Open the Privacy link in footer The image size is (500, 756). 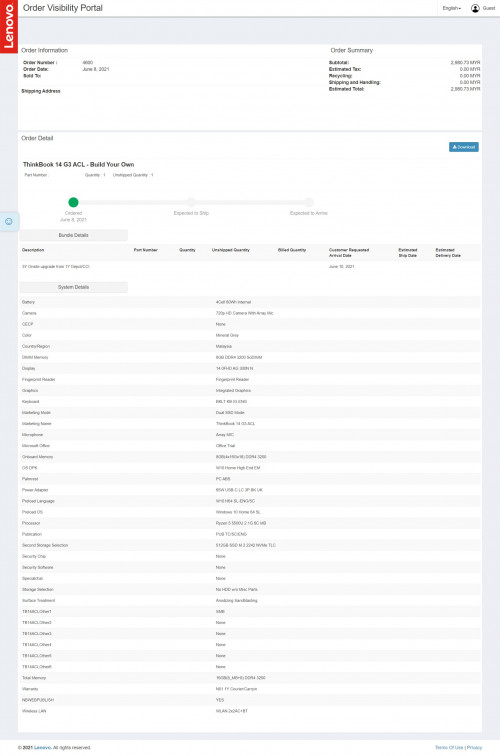tap(474, 747)
